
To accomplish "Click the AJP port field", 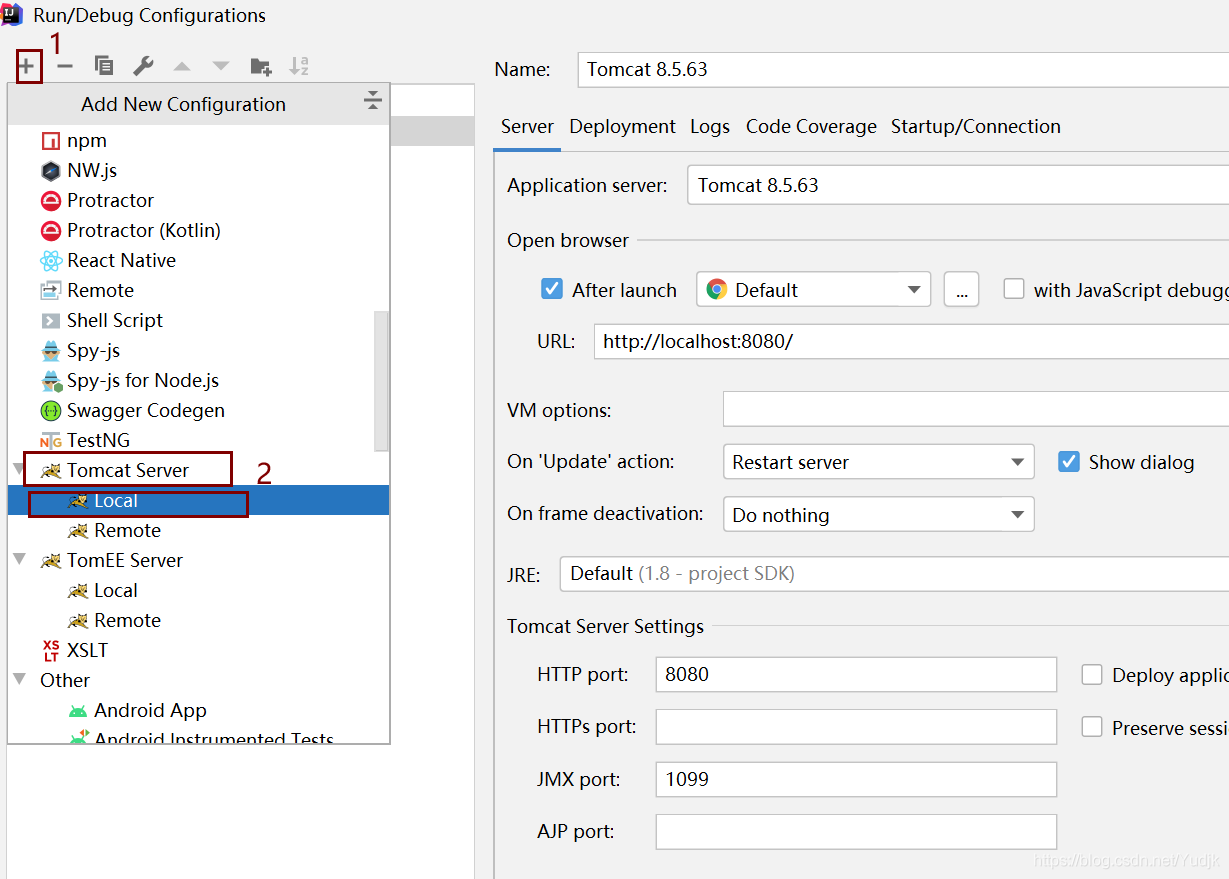I will click(856, 831).
